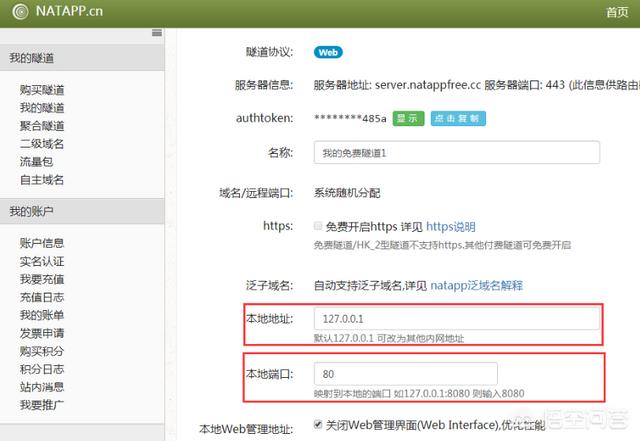The image size is (640, 441).
Task: Open 站内消息 in the sidebar
Action: 42,387
